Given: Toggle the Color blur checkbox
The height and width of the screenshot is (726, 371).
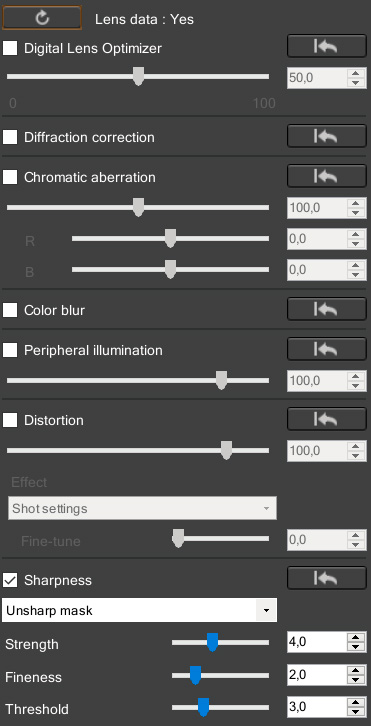Looking at the screenshot, I should [10, 310].
